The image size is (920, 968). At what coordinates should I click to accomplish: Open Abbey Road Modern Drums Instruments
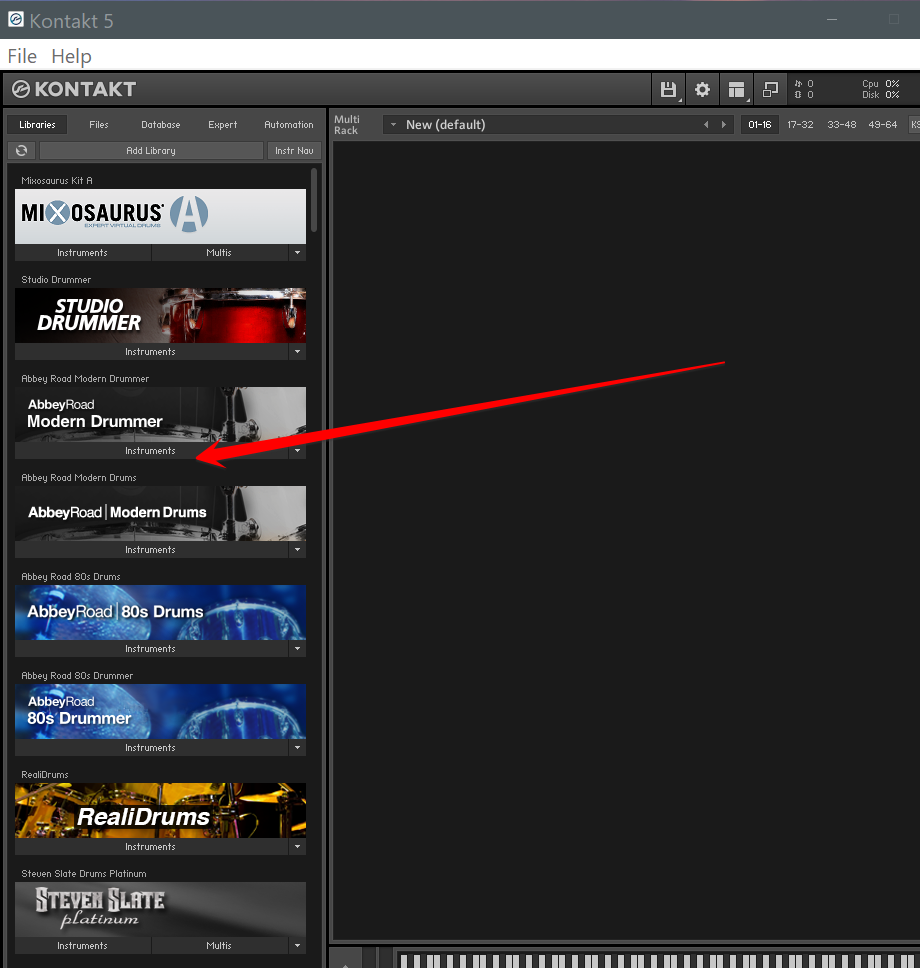[x=151, y=549]
